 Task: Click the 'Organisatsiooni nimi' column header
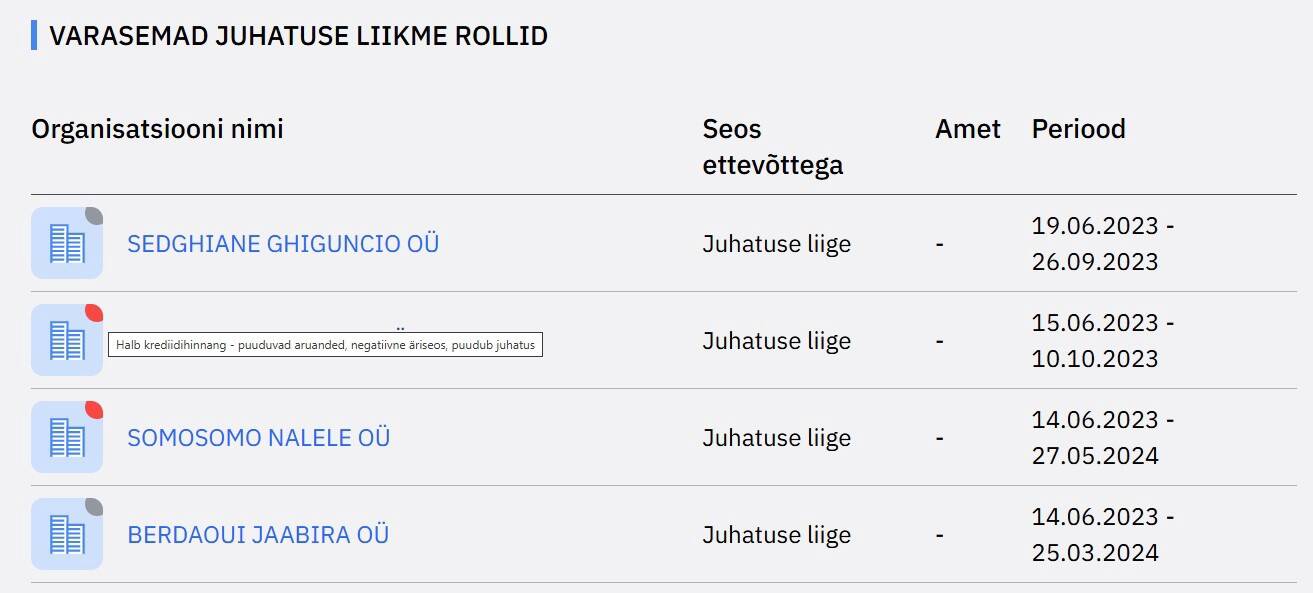[157, 129]
